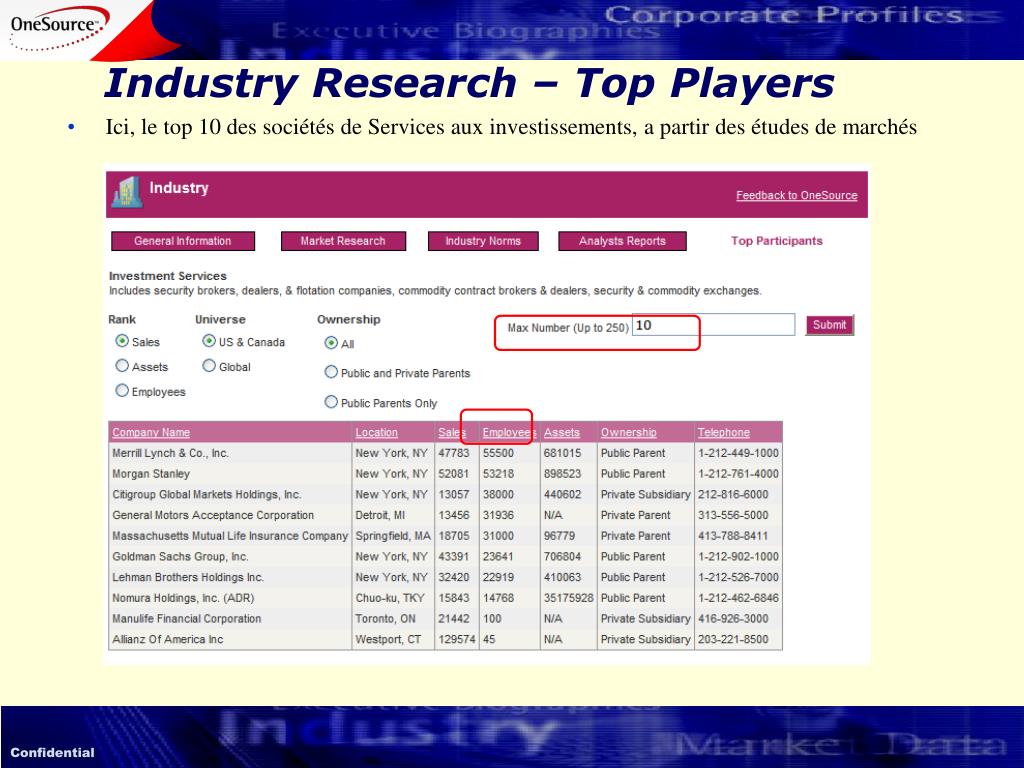Click assets value 35175928
1024x768 pixels.
pos(569,598)
